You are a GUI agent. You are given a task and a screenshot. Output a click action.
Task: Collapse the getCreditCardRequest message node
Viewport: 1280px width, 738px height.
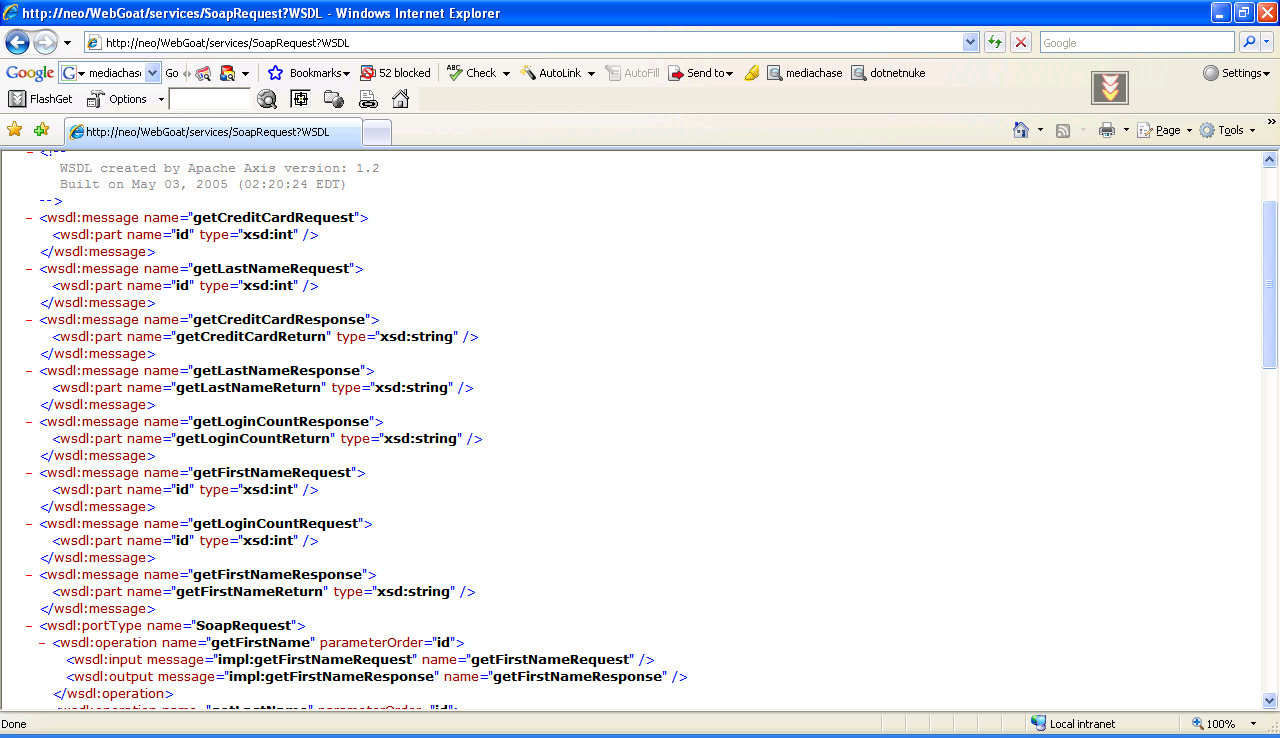[30, 218]
